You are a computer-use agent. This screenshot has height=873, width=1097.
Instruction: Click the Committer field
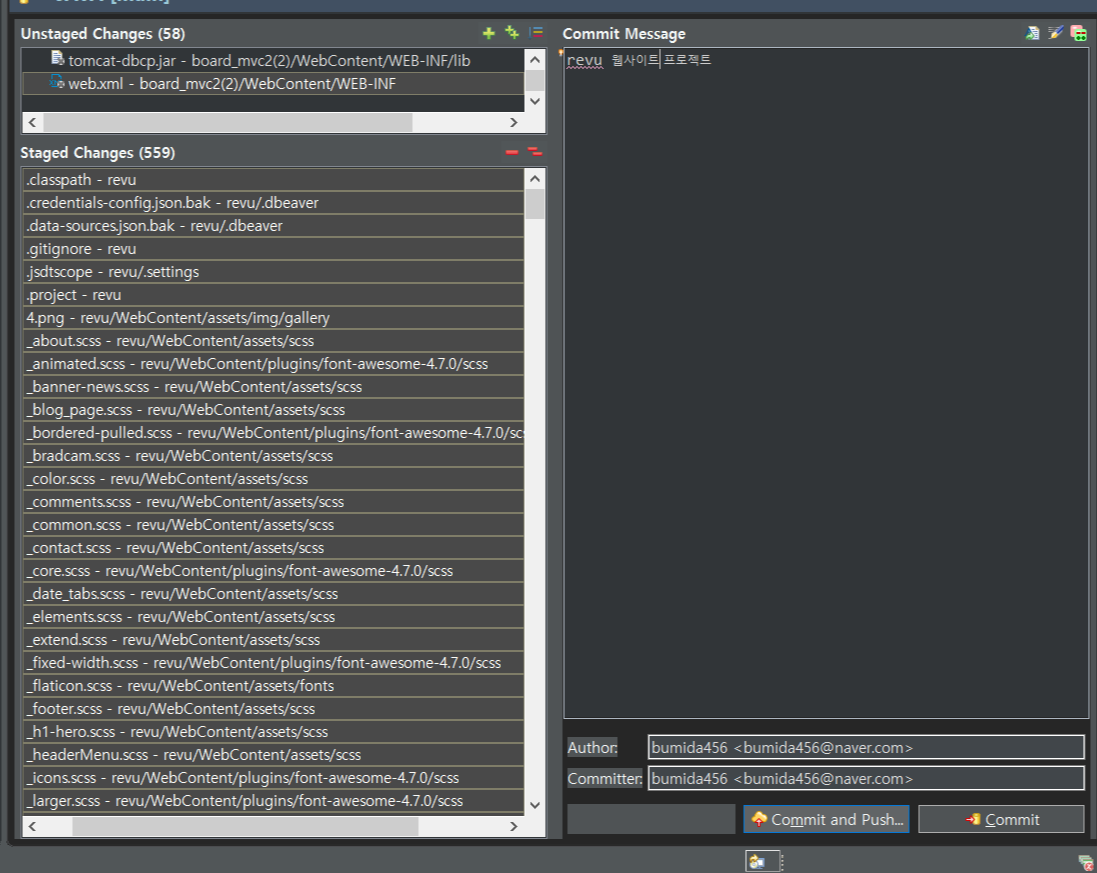point(866,778)
